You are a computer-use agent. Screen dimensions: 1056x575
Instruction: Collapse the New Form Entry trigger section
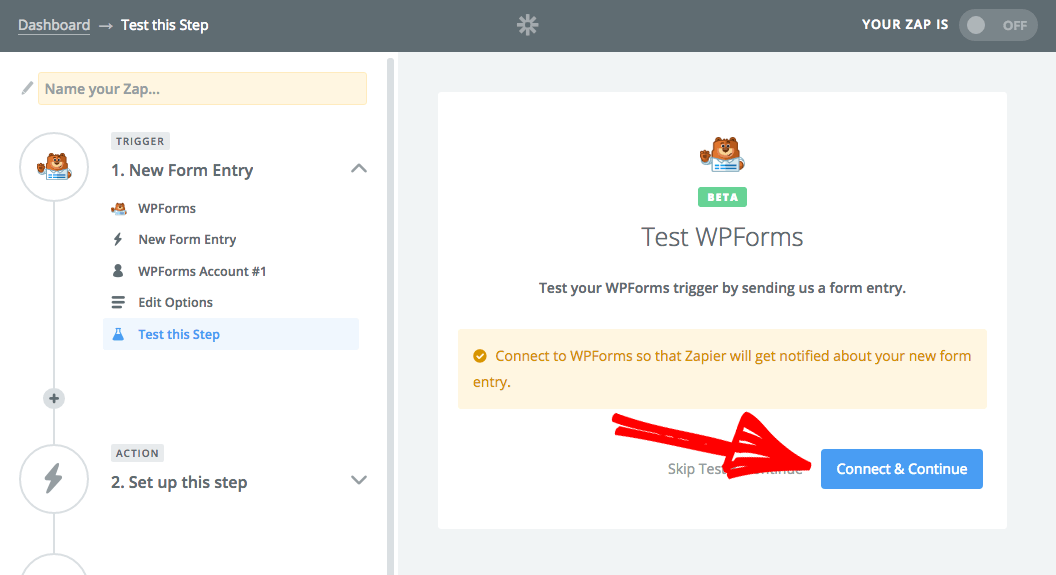pyautogui.click(x=359, y=169)
